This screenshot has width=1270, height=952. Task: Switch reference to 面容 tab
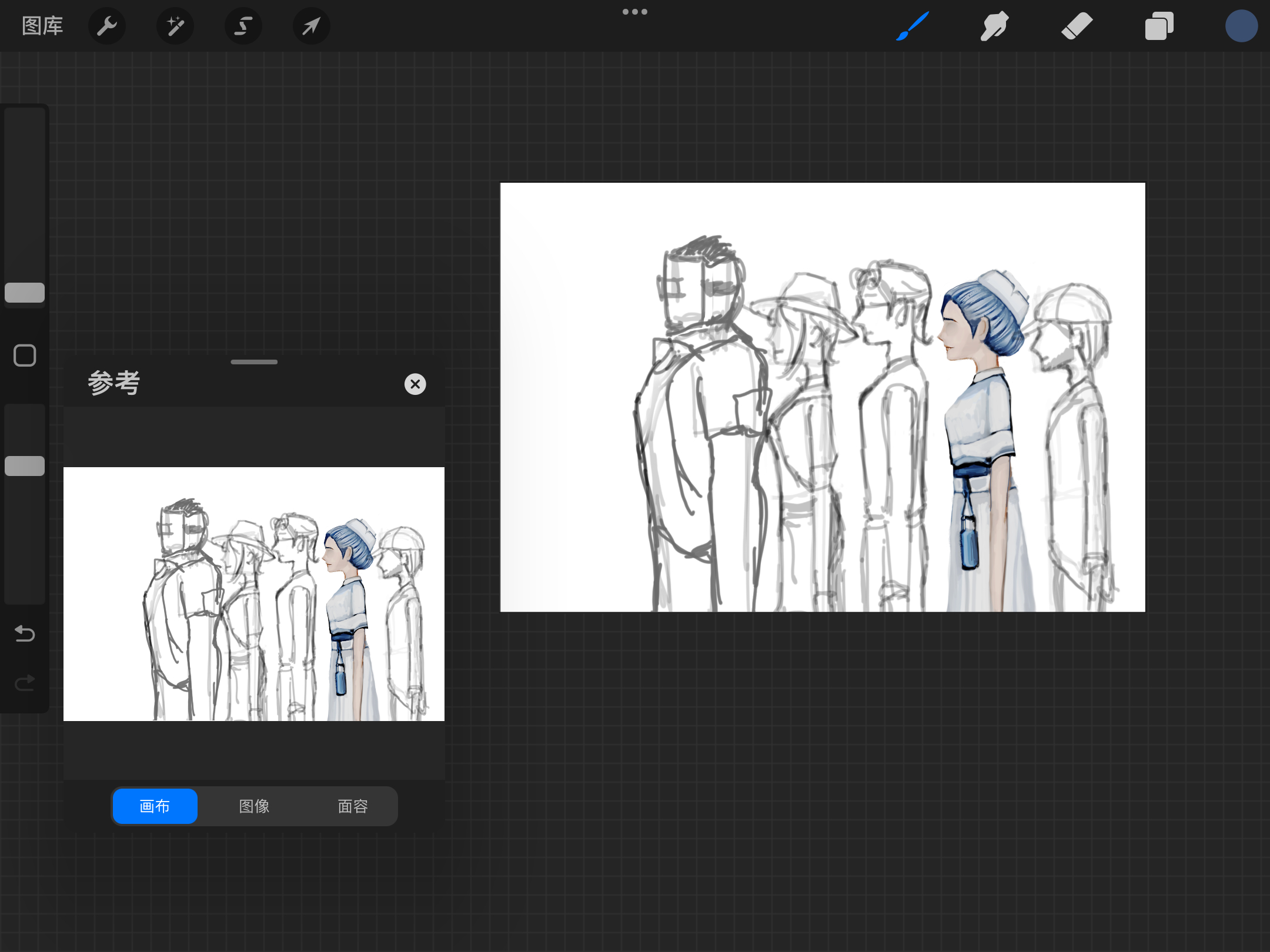coord(353,806)
